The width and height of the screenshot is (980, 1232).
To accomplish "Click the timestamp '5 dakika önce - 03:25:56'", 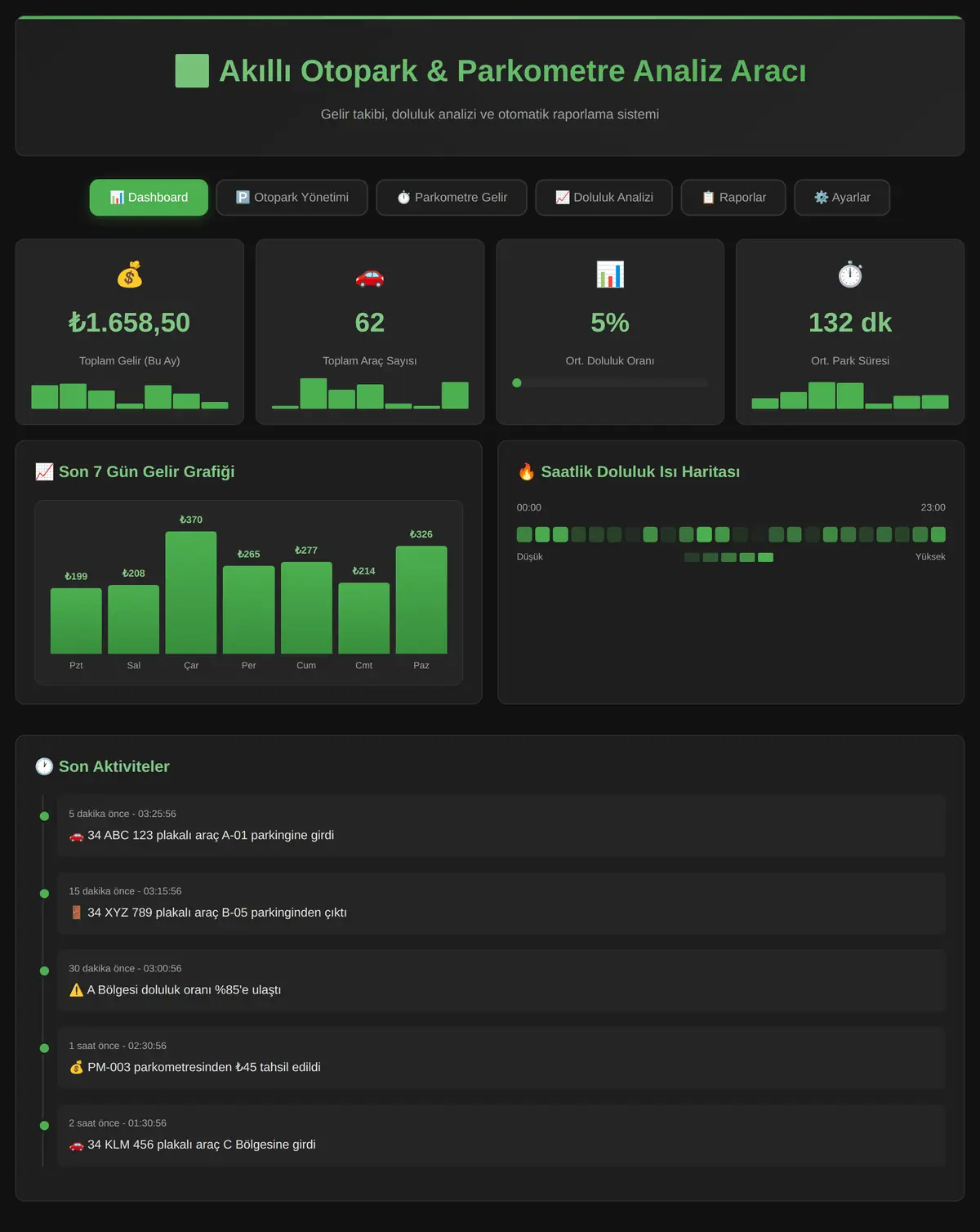I will [x=122, y=814].
